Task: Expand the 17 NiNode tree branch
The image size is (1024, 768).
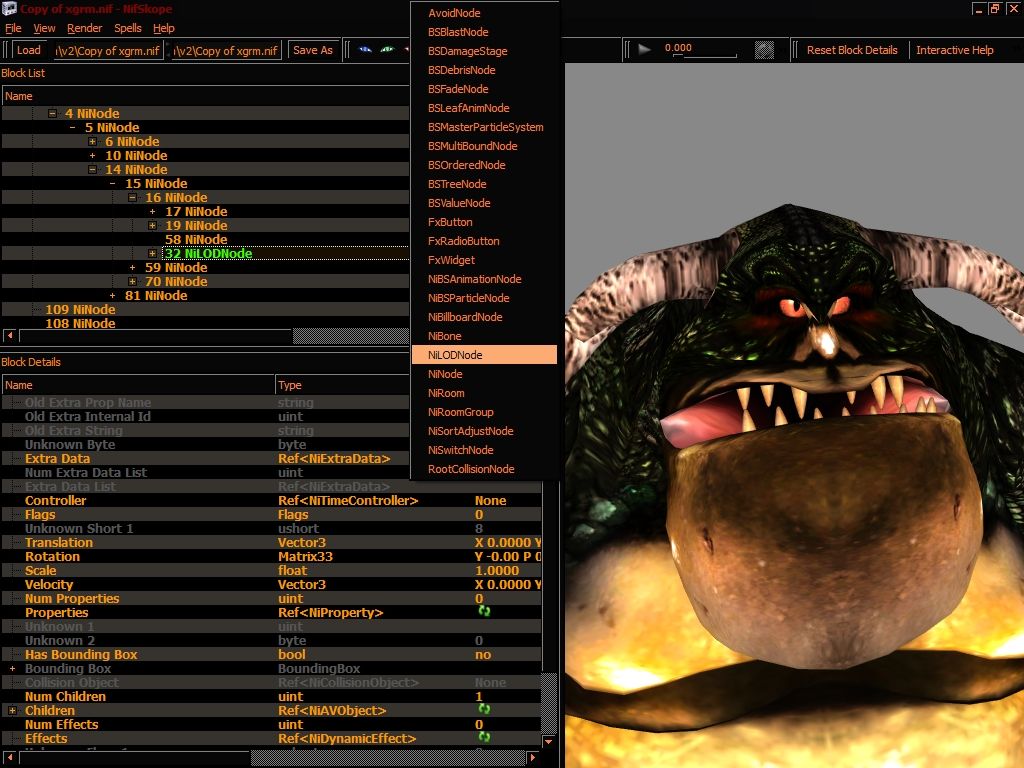Action: click(152, 212)
